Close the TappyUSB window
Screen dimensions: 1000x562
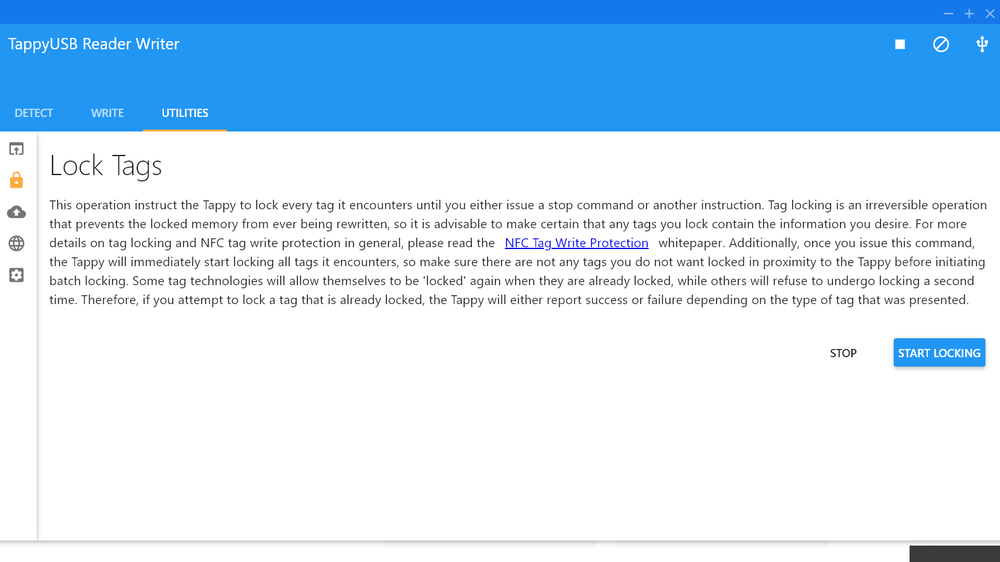[990, 13]
